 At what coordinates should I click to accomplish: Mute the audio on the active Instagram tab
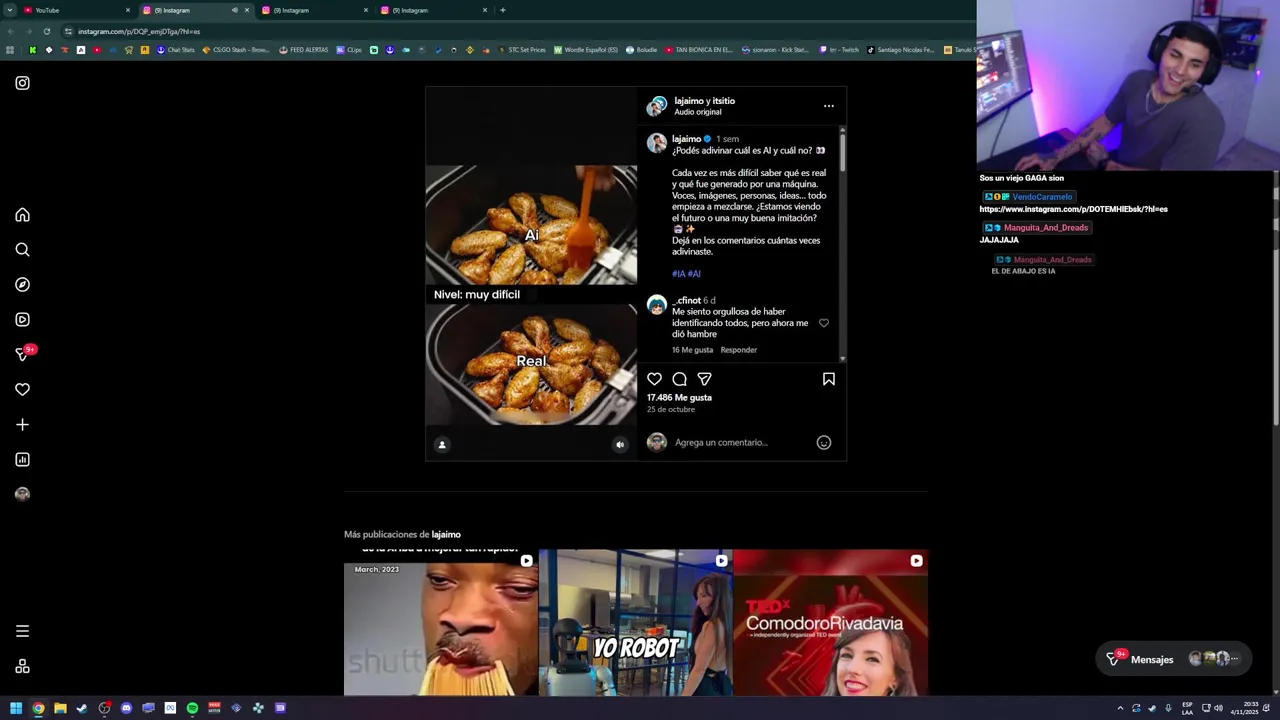[x=235, y=10]
